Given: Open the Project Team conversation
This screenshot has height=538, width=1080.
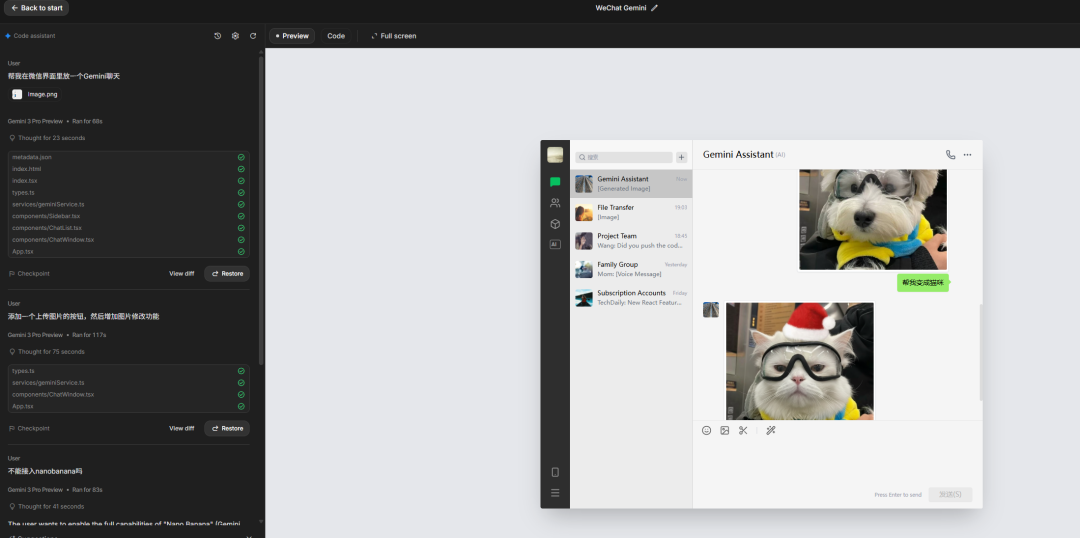Looking at the screenshot, I should coord(631,241).
